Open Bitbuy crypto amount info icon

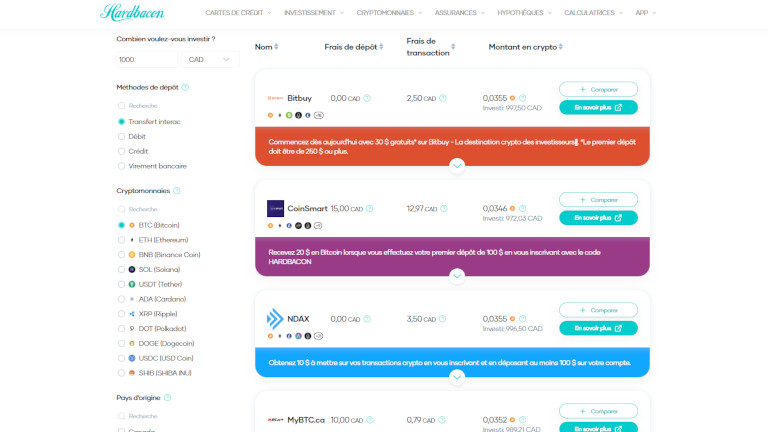click(x=523, y=98)
